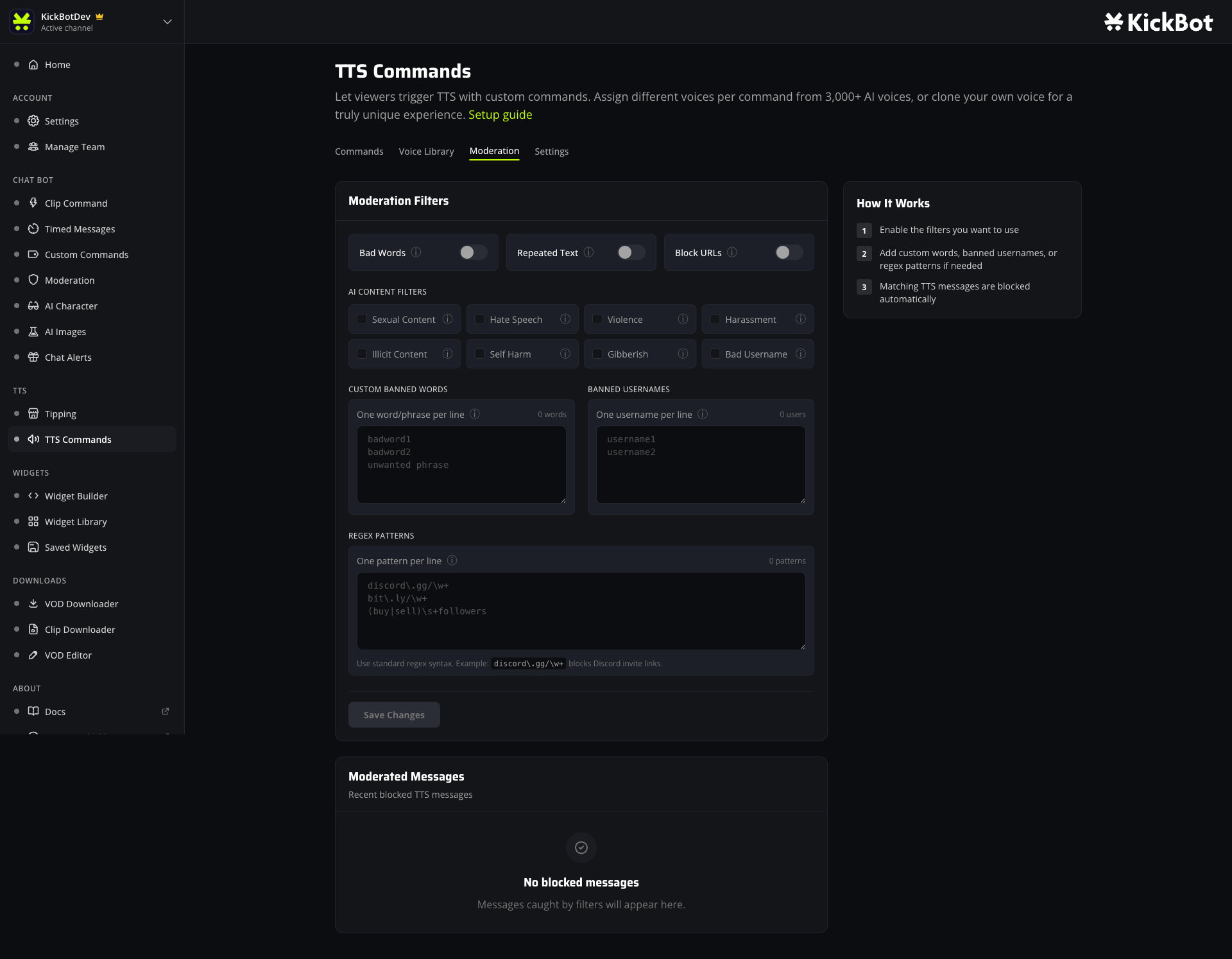1232x959 pixels.
Task: Click the Manage Team people icon
Action: coord(33,147)
